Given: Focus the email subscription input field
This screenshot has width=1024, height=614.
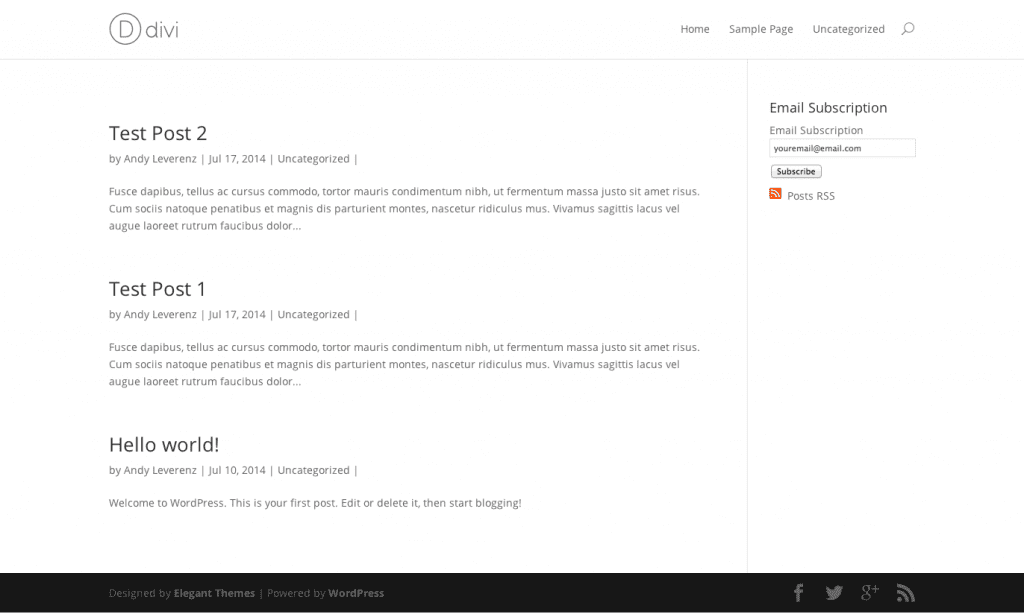Looking at the screenshot, I should pyautogui.click(x=842, y=148).
